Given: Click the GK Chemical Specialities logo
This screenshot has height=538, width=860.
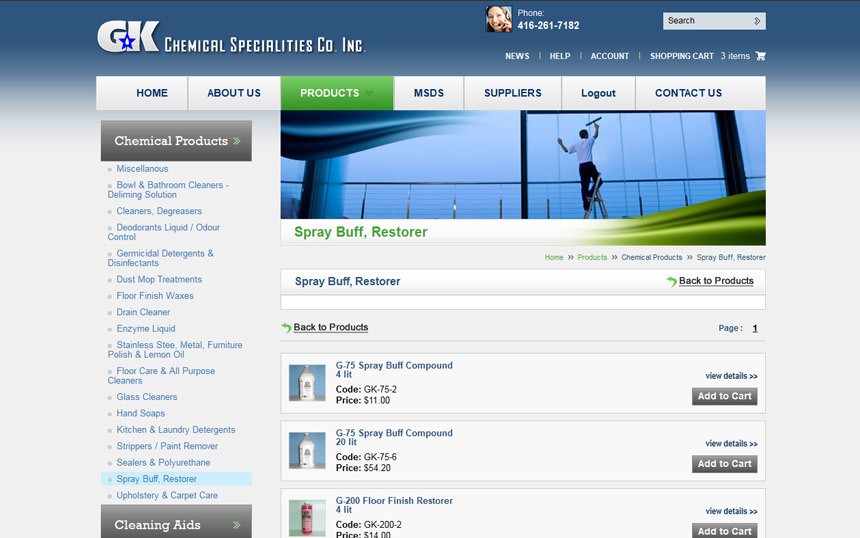Looking at the screenshot, I should 231,37.
